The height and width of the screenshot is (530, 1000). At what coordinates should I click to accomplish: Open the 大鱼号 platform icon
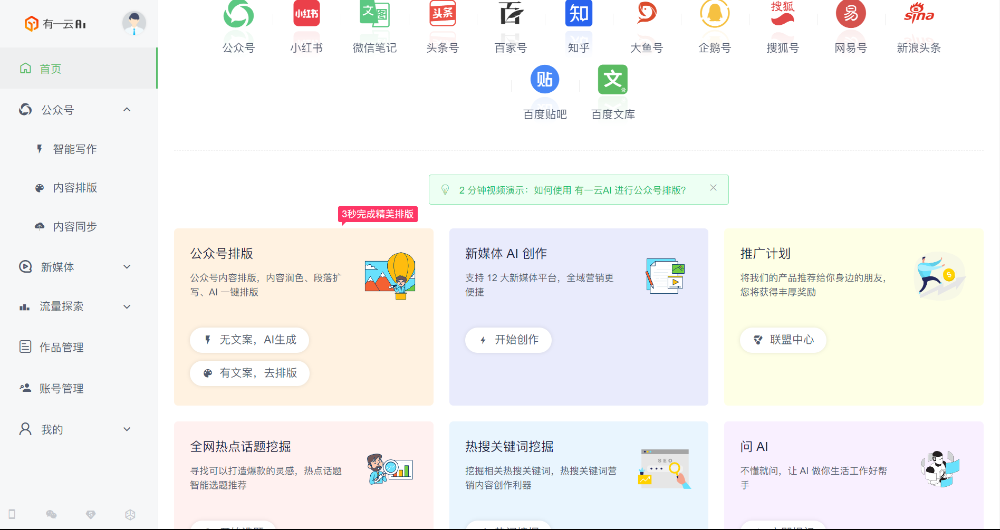tap(647, 14)
